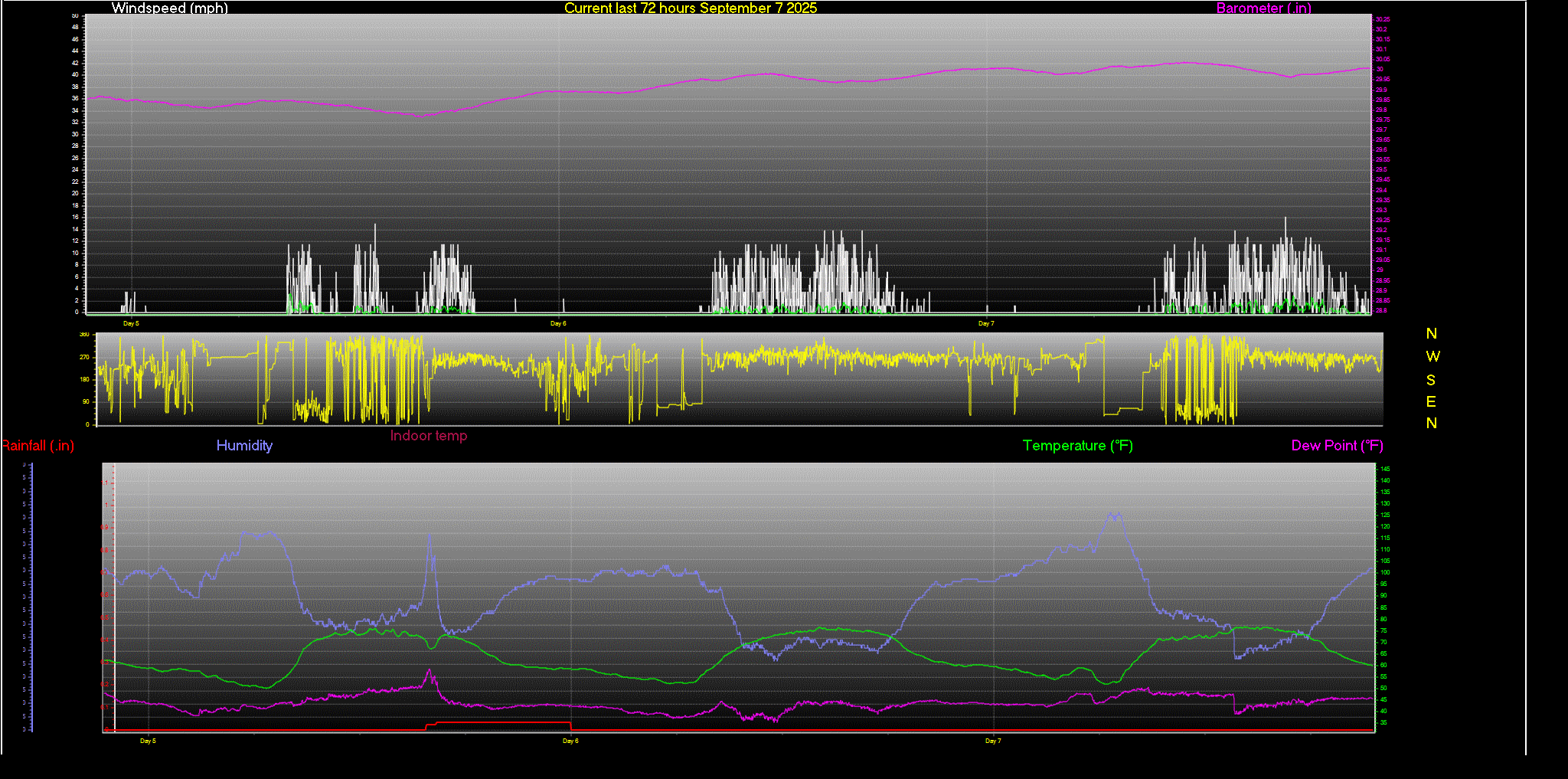Click the '180' tick on wind direction axis

click(84, 379)
